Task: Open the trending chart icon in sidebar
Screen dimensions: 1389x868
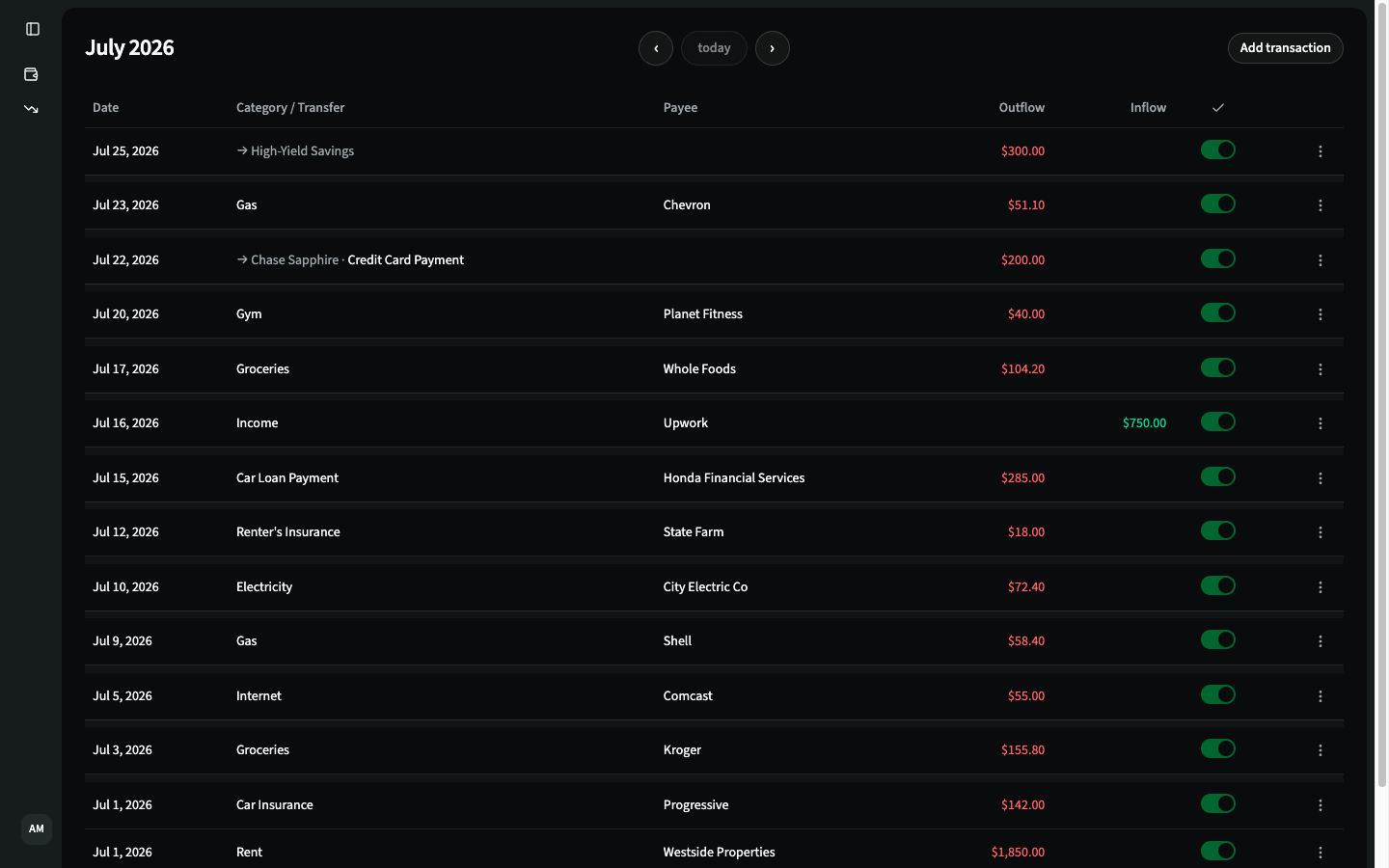Action: 31,109
